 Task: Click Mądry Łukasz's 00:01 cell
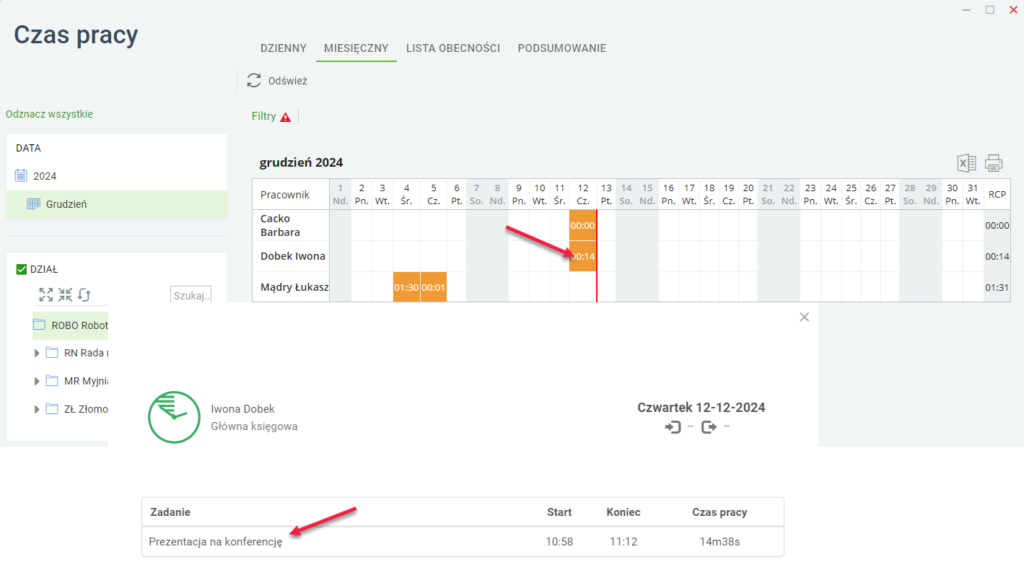click(x=433, y=287)
